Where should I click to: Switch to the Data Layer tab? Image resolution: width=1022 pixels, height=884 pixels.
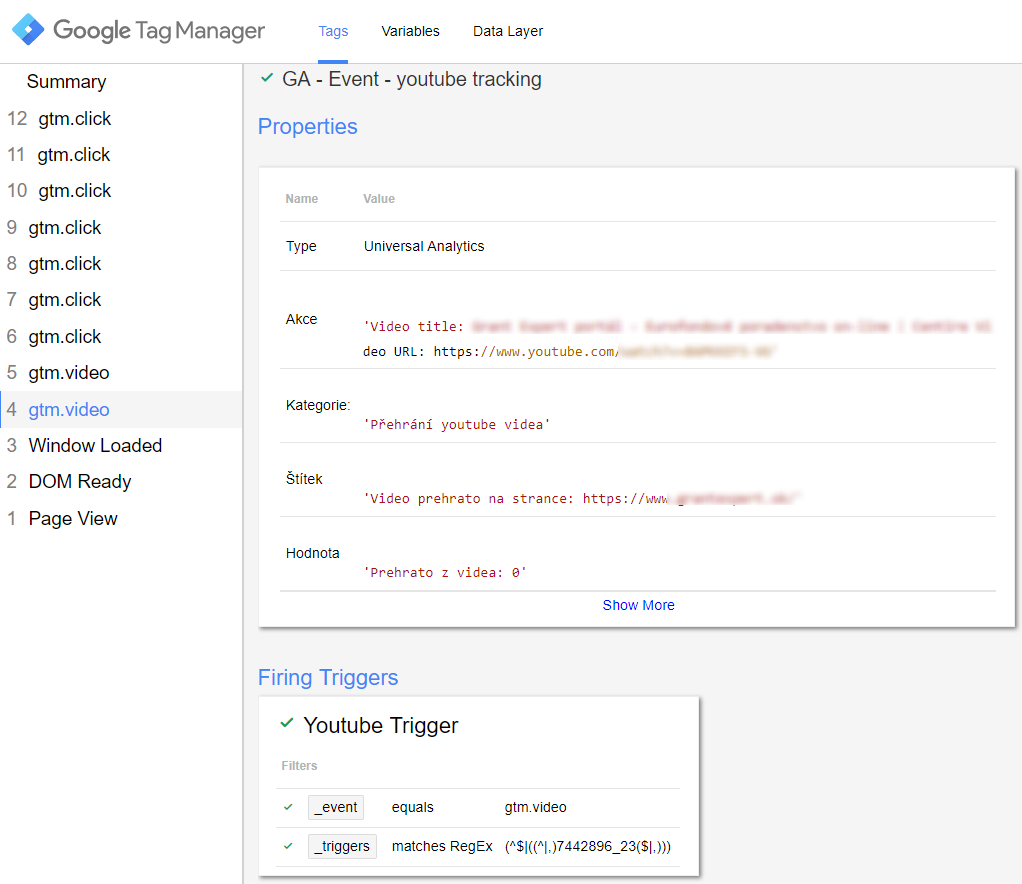[508, 31]
